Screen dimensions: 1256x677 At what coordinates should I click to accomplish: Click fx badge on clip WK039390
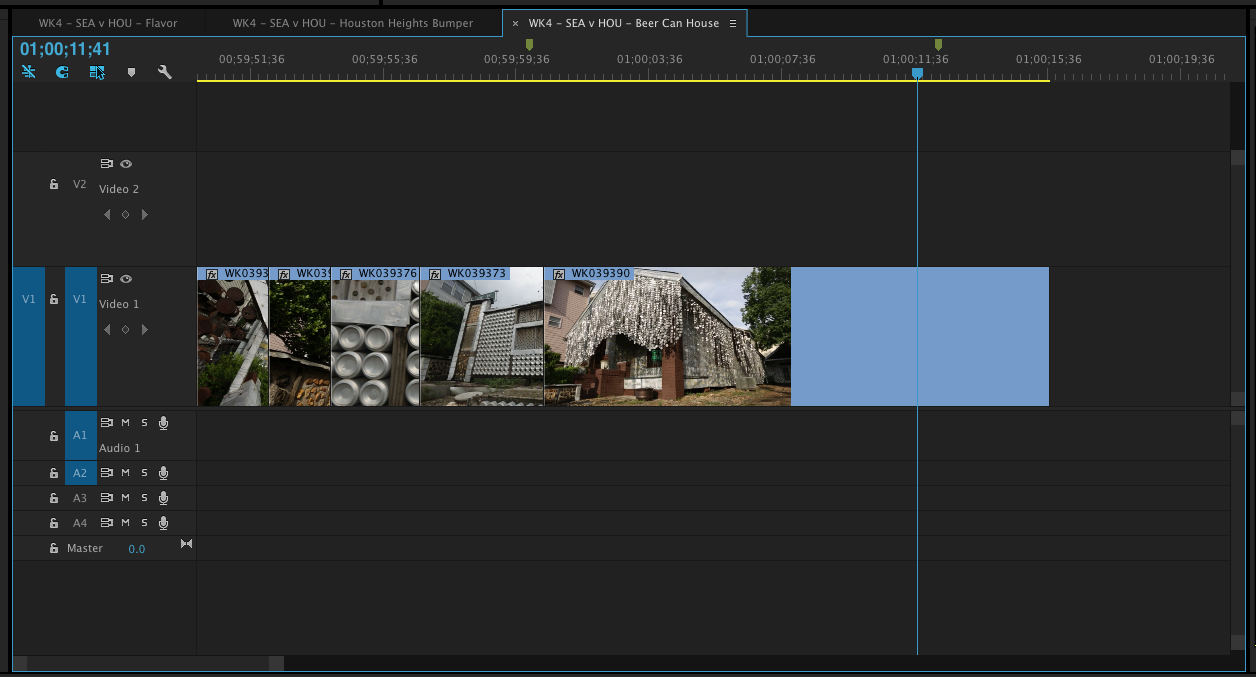point(559,274)
